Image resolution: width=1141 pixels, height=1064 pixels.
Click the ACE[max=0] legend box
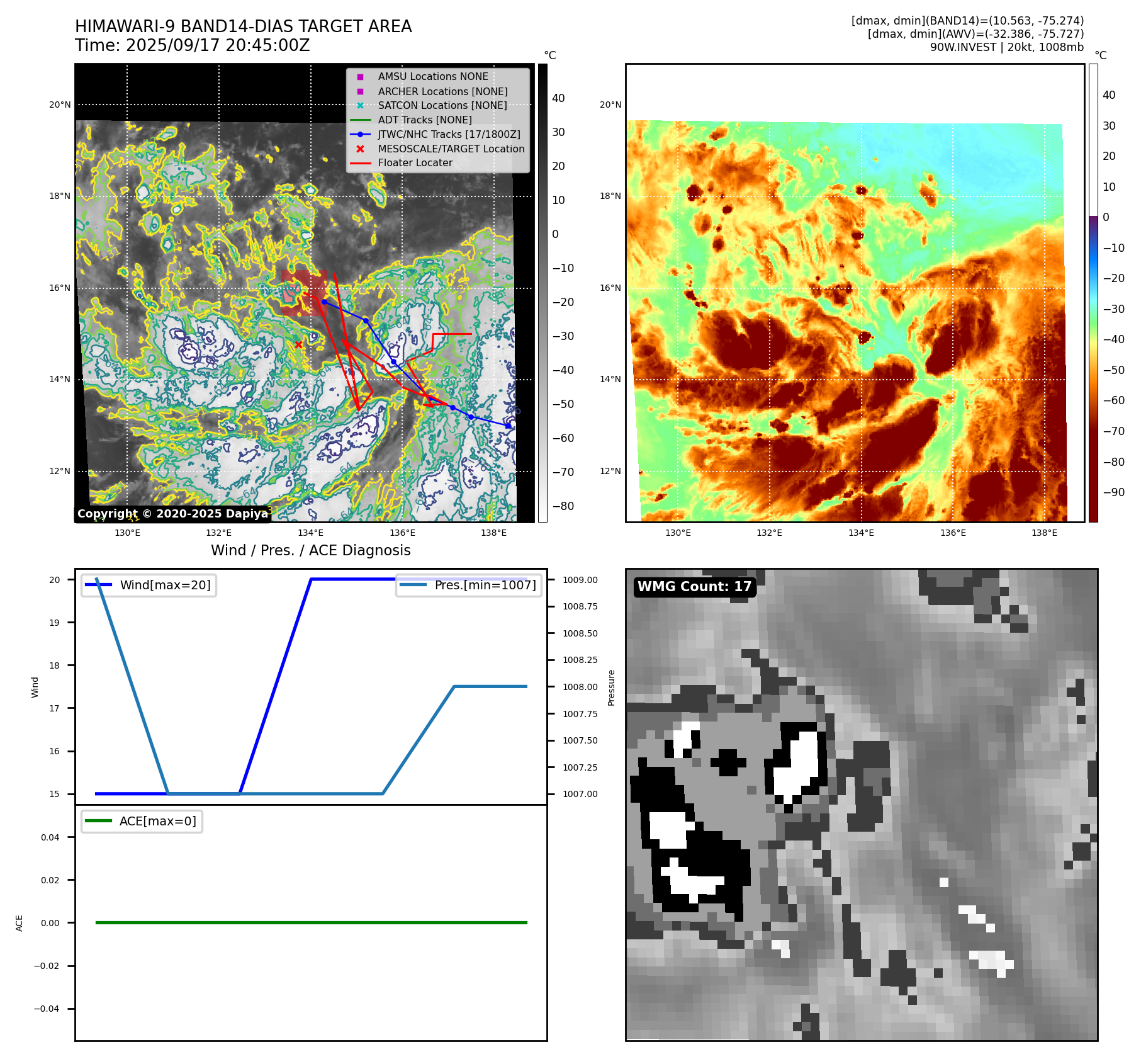pyautogui.click(x=142, y=821)
